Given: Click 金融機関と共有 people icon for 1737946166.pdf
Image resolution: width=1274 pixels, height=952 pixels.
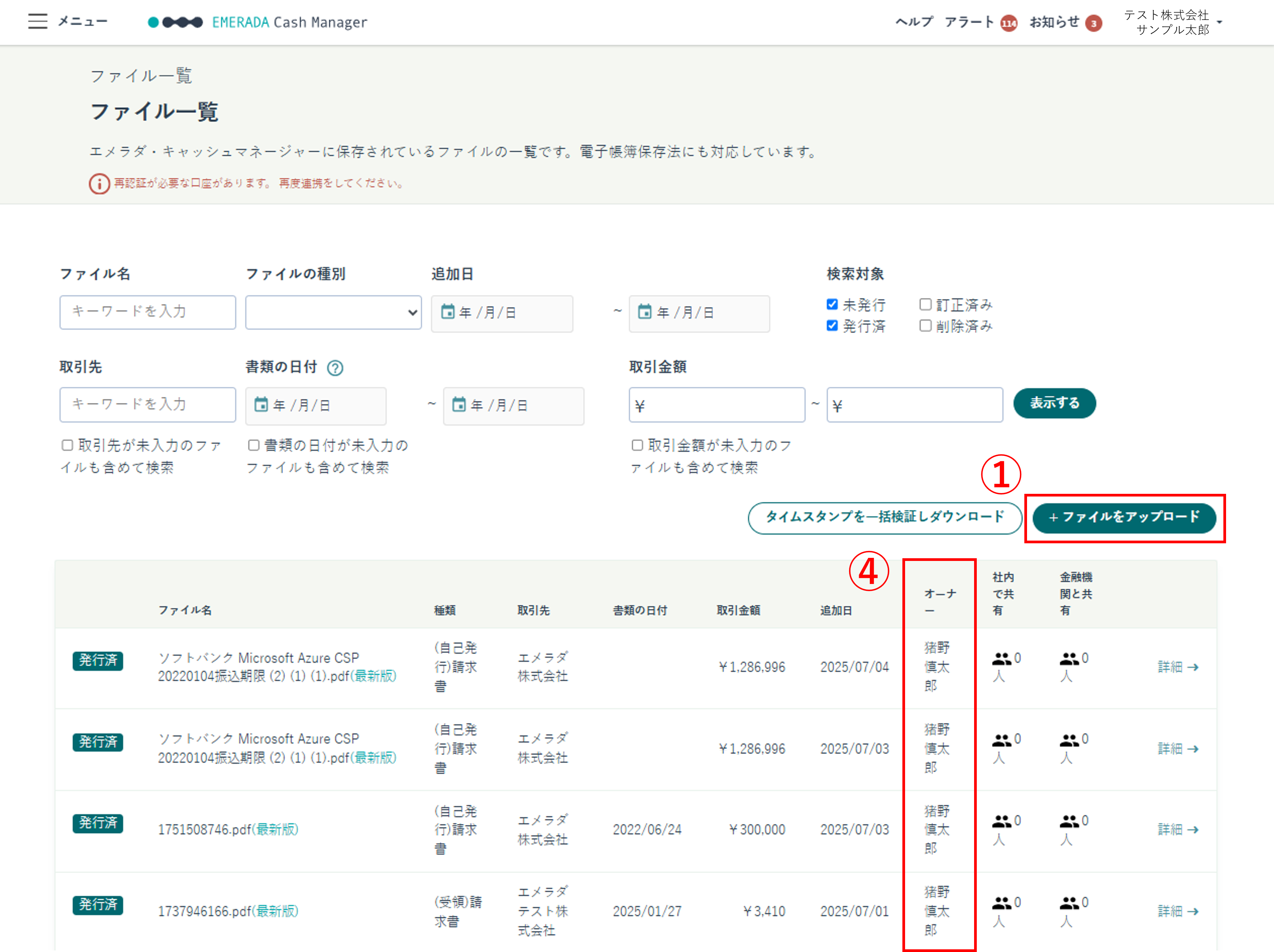Looking at the screenshot, I should (x=1070, y=904).
